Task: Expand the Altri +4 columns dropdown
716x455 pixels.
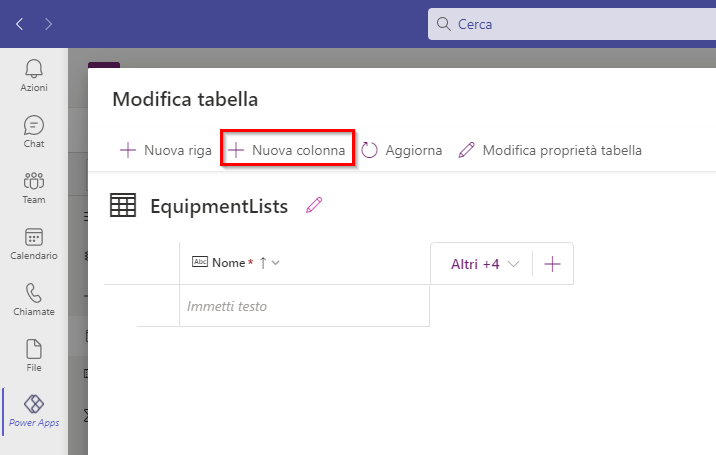Action: (x=485, y=264)
